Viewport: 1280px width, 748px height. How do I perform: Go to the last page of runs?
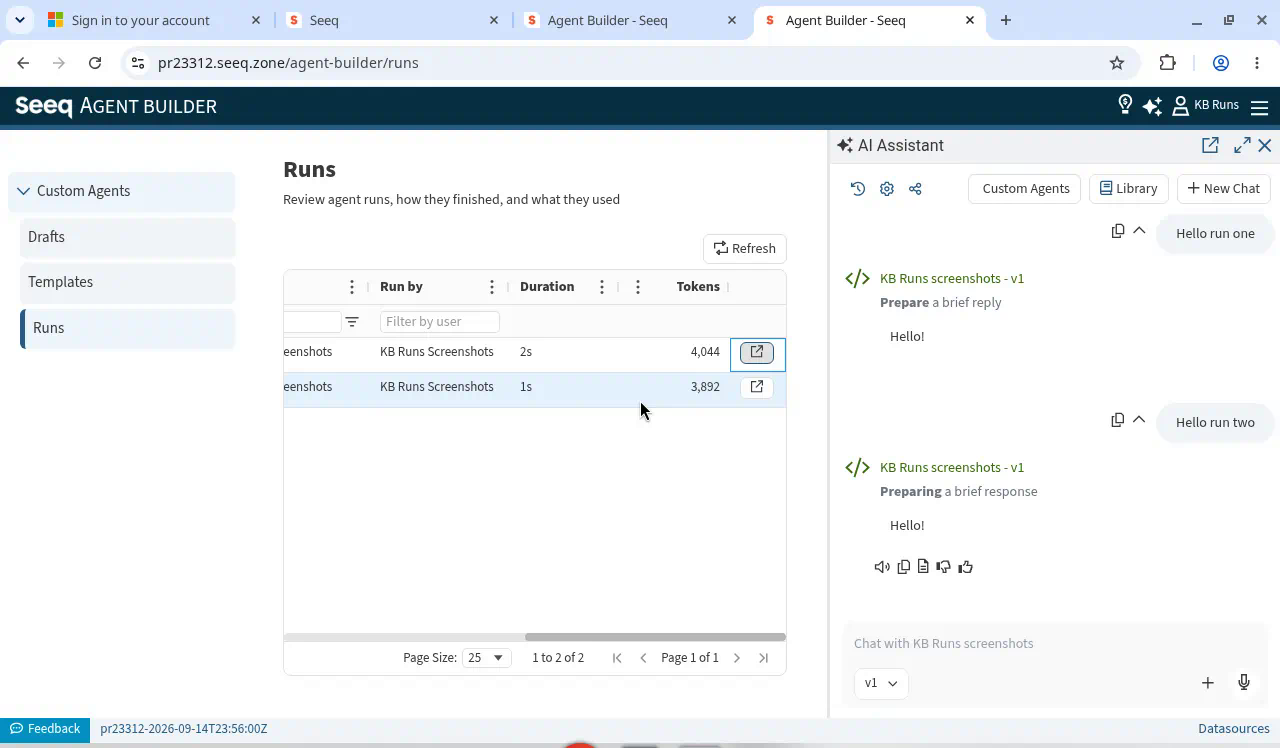click(x=764, y=658)
